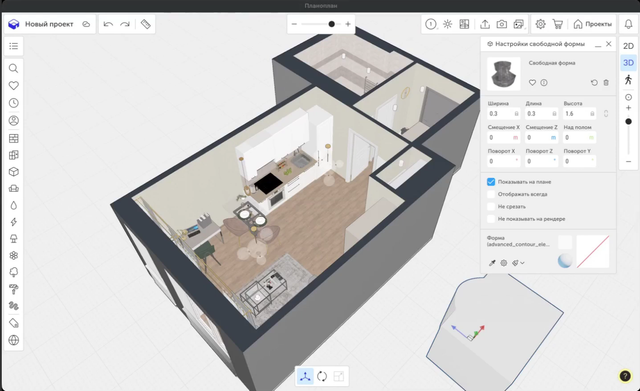Open the furniture sofa category

tap(13, 188)
